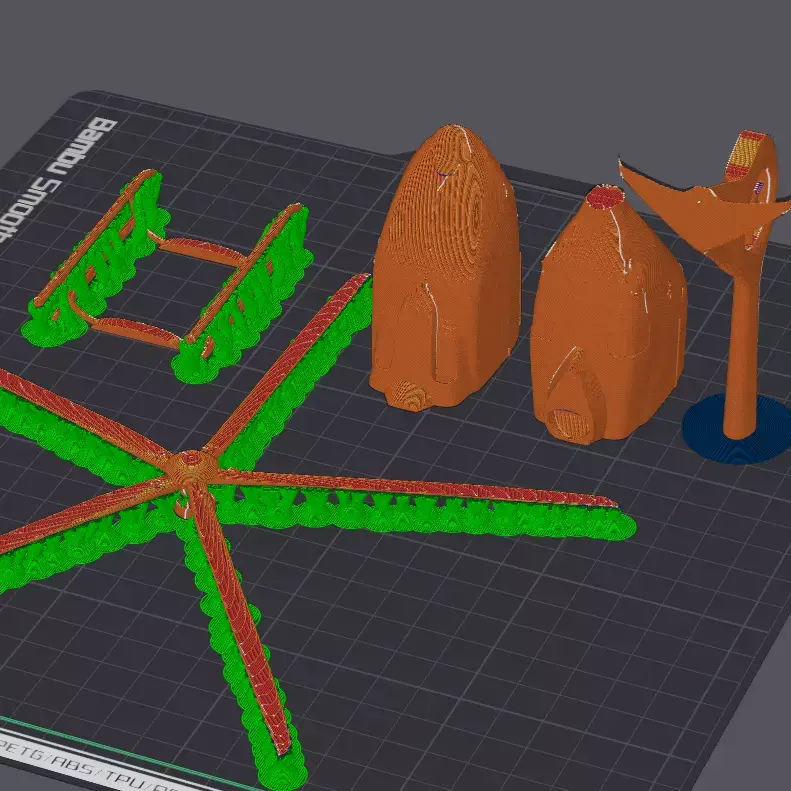Select the rectangular frame model with green supports
This screenshot has width=791, height=791.
click(166, 275)
